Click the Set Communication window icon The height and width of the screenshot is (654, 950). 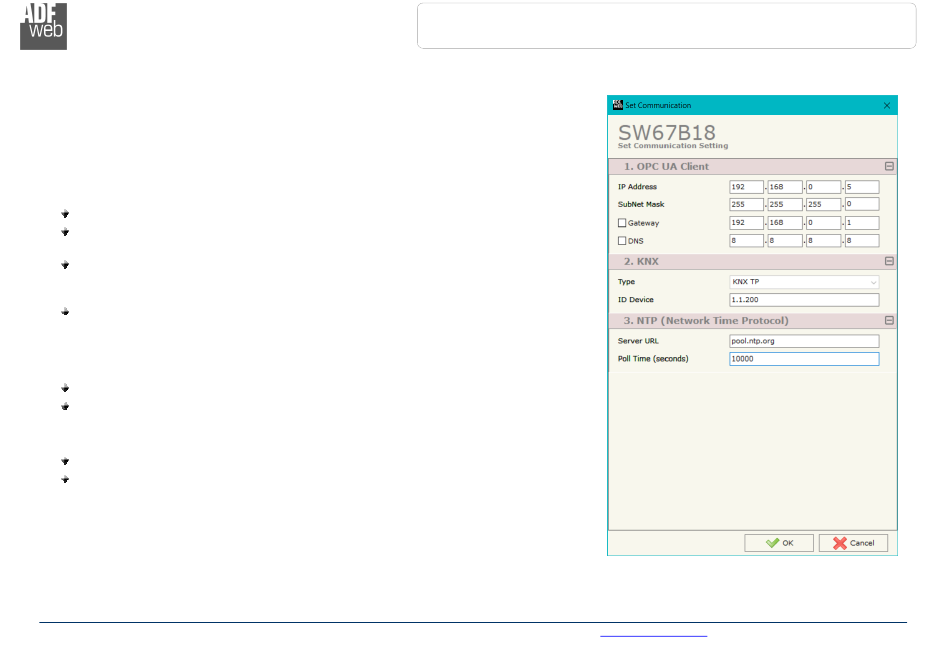(617, 105)
